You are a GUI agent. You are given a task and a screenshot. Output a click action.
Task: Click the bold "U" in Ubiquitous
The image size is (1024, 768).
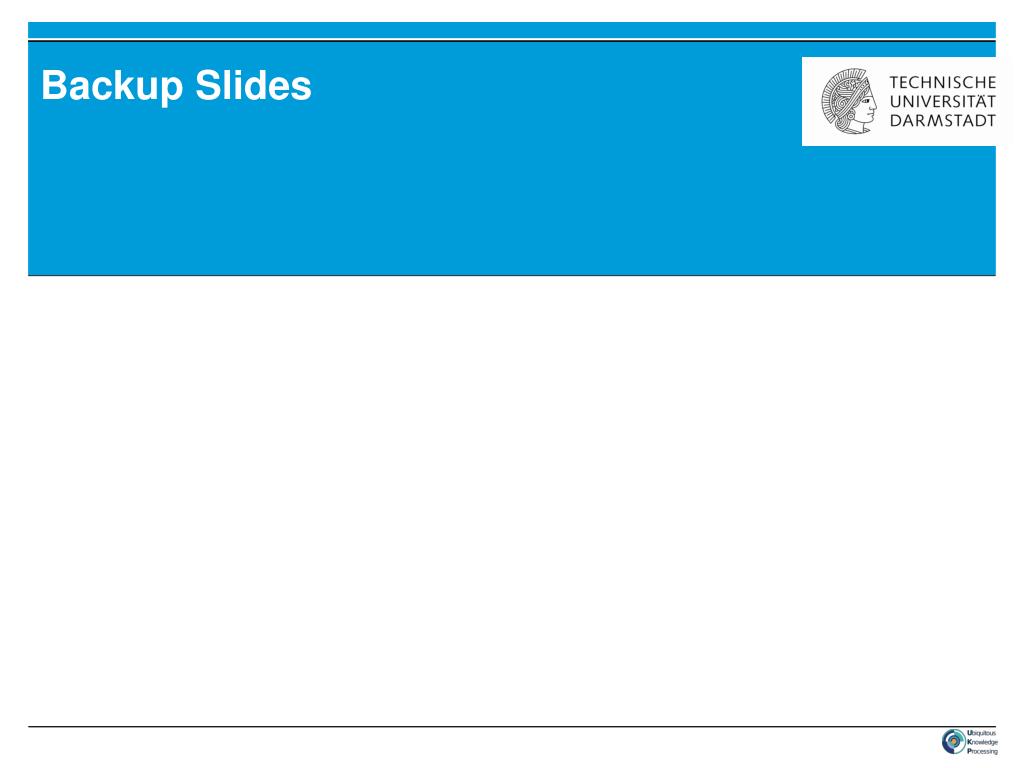point(970,733)
